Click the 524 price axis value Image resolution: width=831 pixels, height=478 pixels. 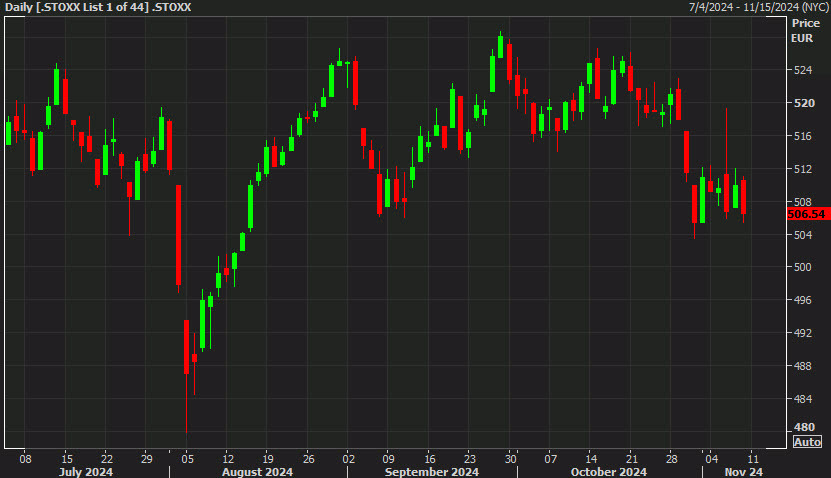pyautogui.click(x=803, y=70)
